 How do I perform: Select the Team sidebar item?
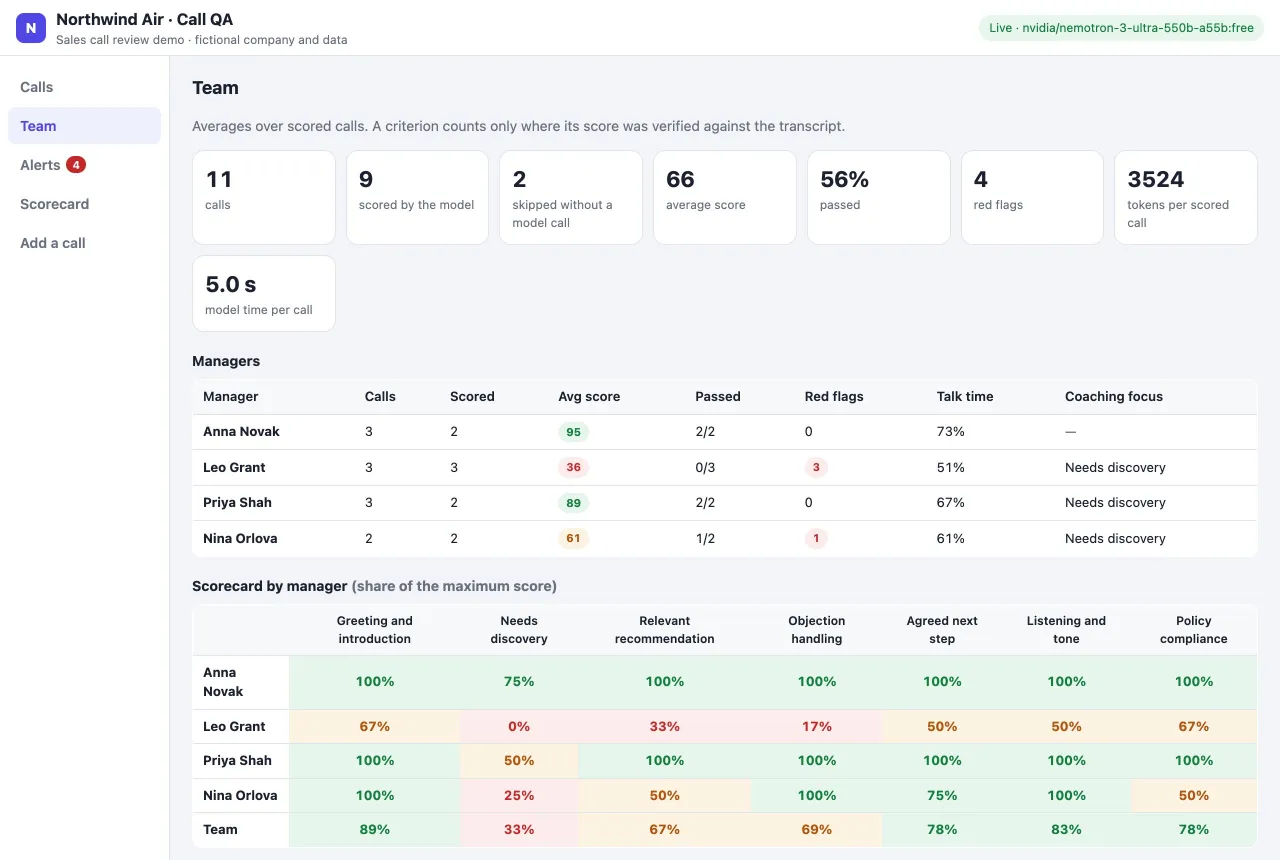tap(84, 126)
